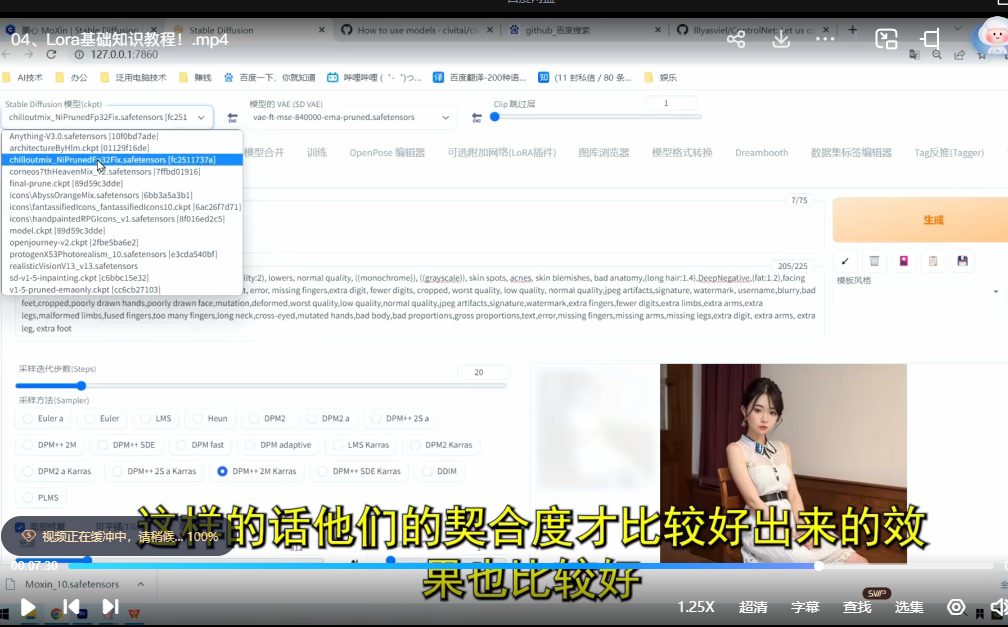Screen dimensions: 1008x627
Task: Open the three-dots more options menu
Action: (x=825, y=39)
